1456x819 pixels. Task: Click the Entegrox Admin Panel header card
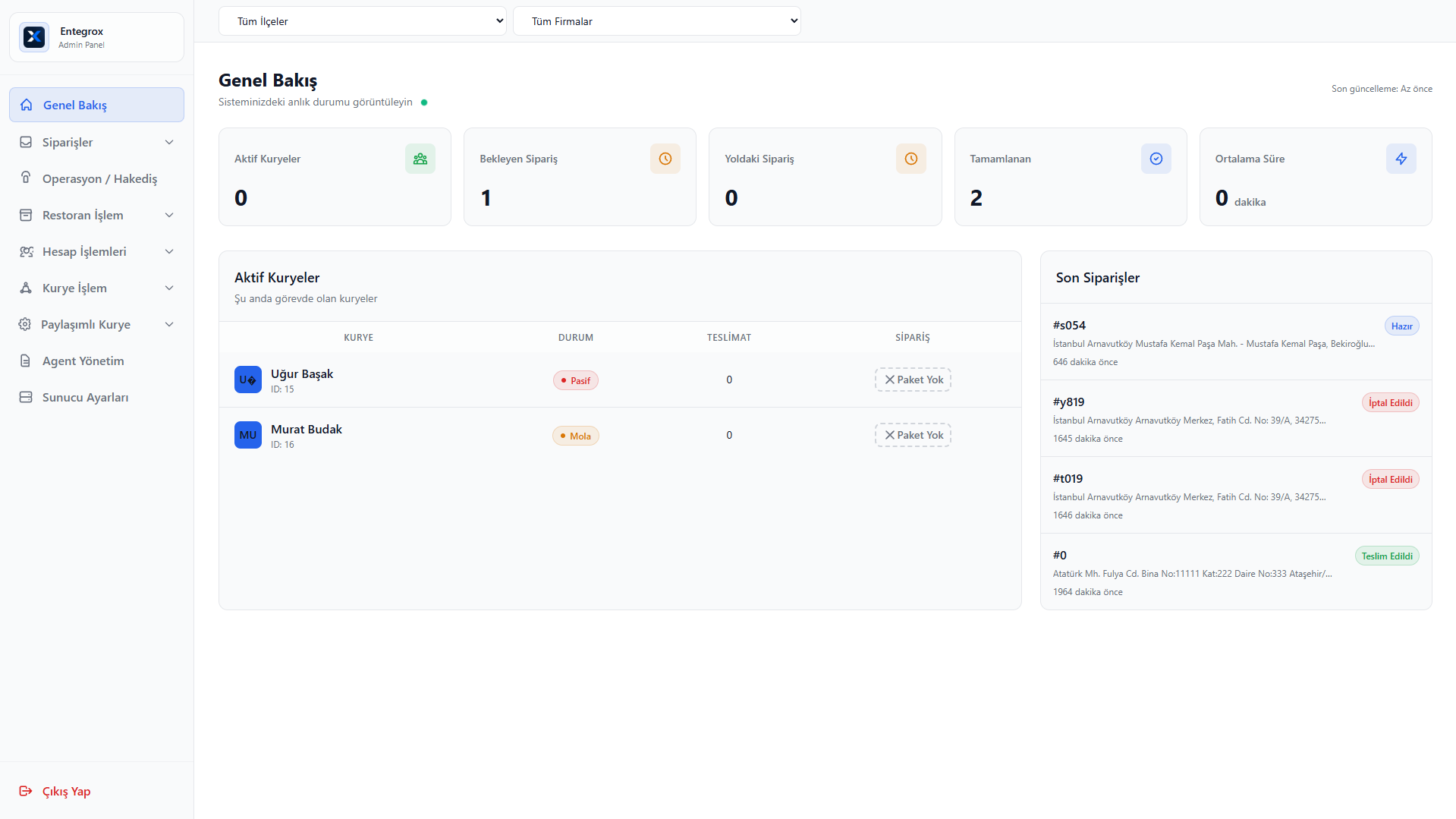click(x=96, y=36)
